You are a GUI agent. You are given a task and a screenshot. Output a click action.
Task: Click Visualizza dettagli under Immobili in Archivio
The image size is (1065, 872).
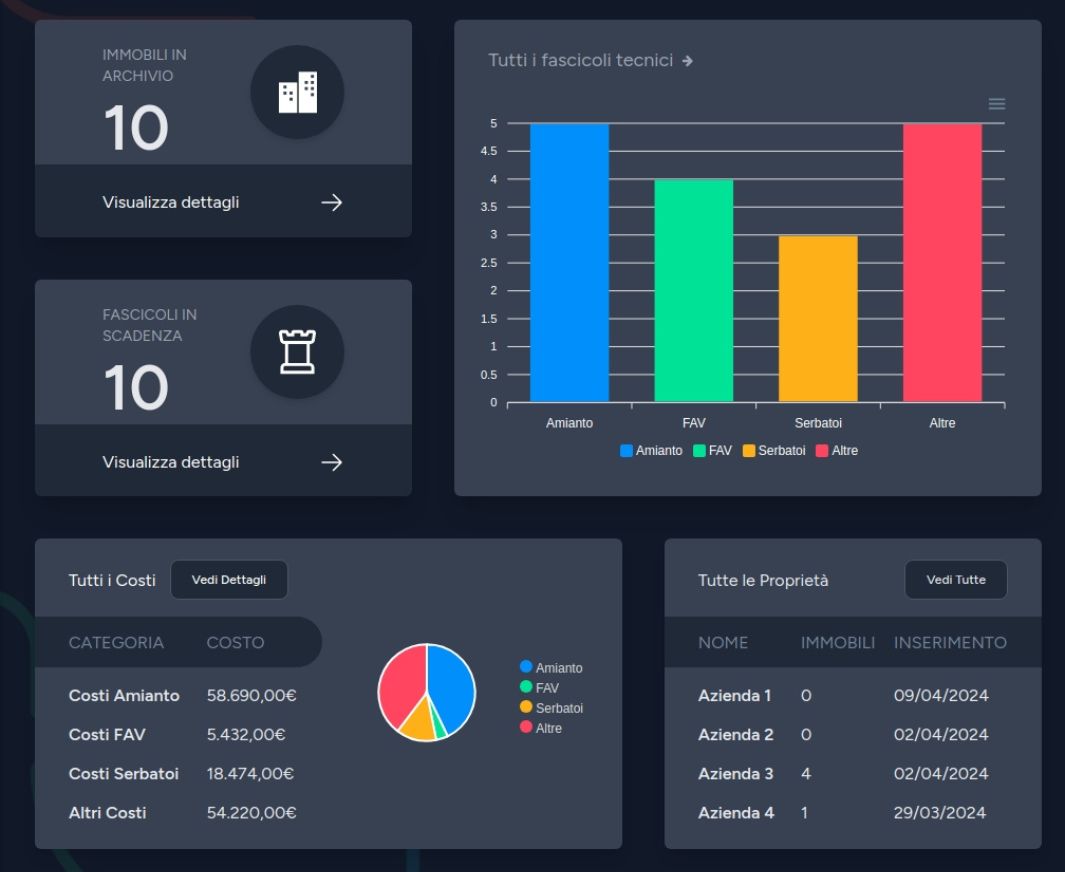[170, 203]
